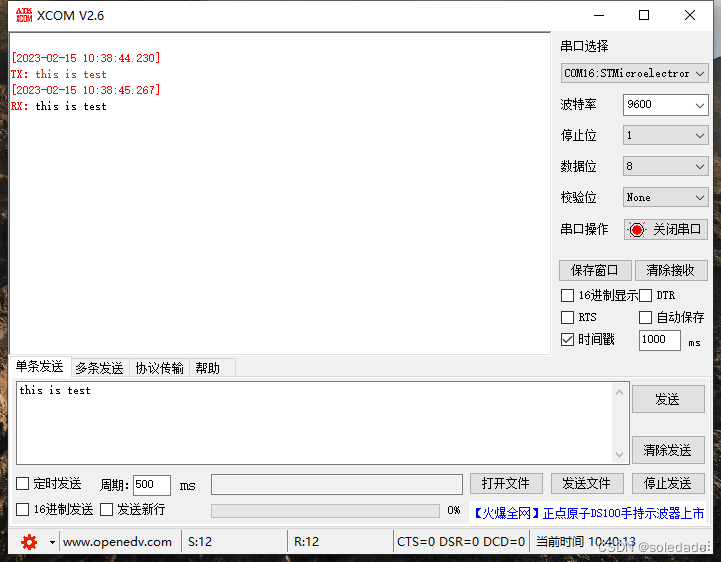Open the data bits (数据位) dropdown

[x=665, y=166]
